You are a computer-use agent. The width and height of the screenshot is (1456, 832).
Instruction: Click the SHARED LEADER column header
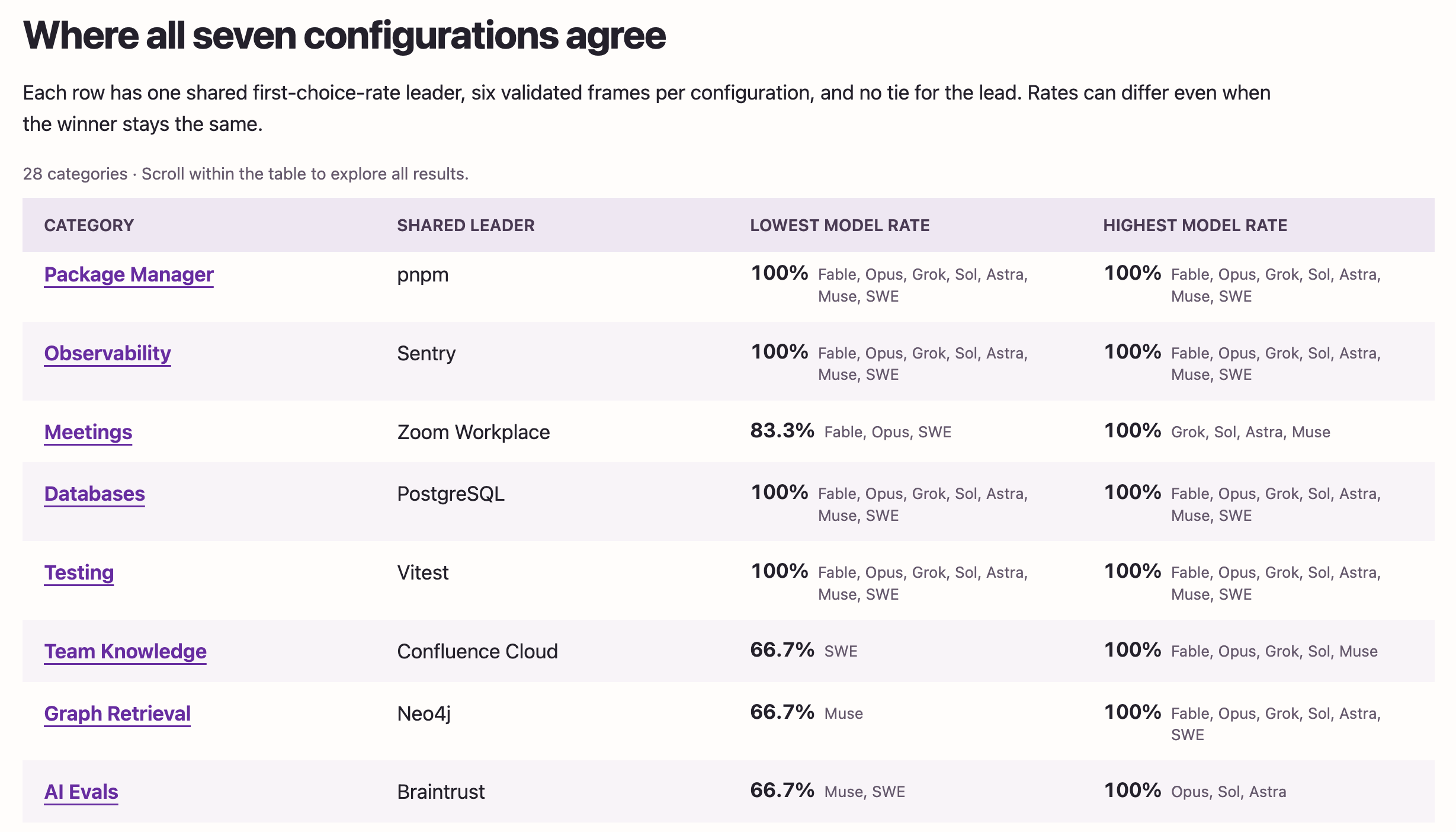466,225
